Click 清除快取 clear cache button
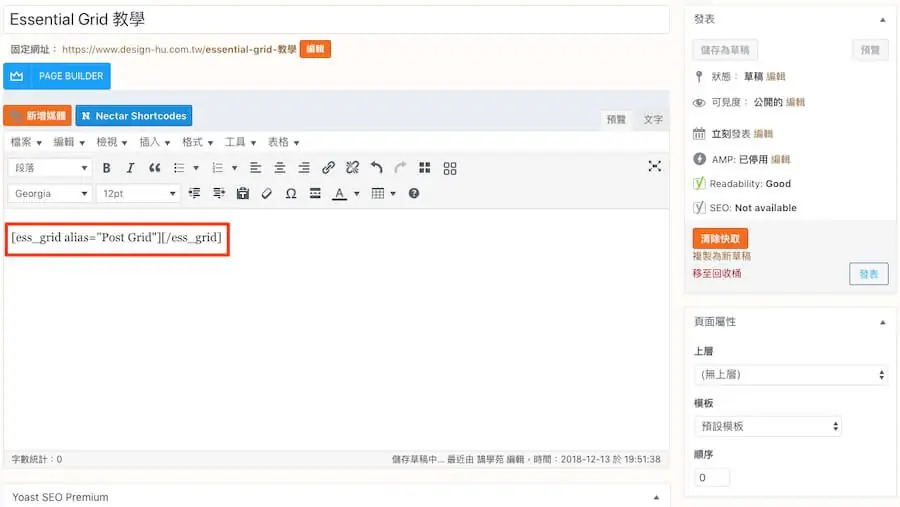Viewport: 900px width, 507px height. 720,238
